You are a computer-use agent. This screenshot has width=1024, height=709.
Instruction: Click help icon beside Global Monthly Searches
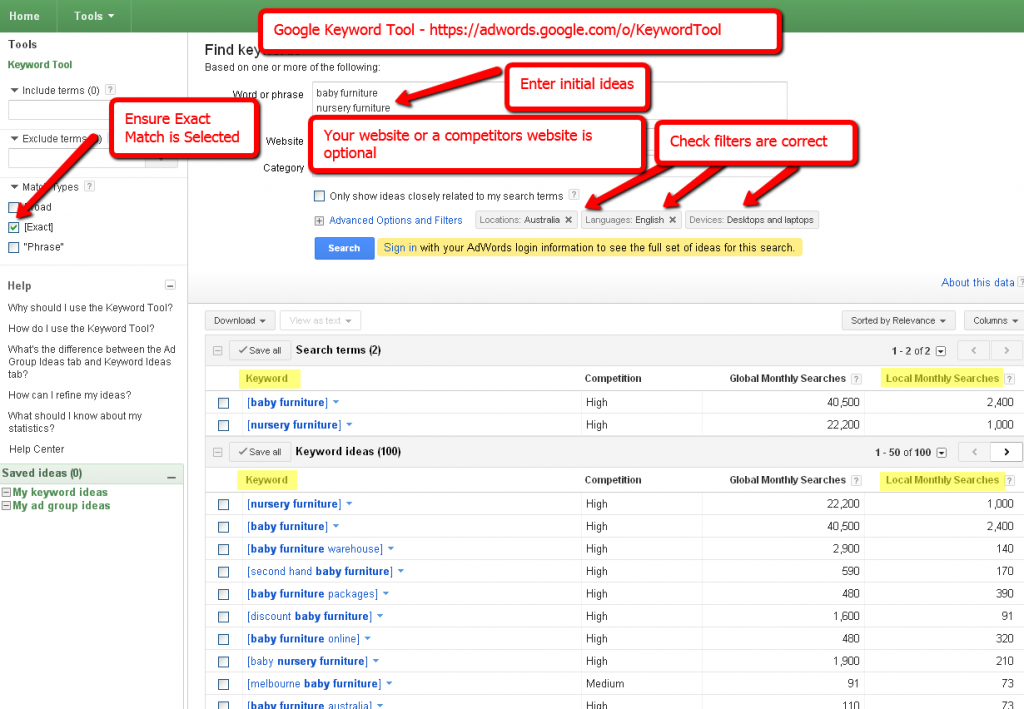pos(855,379)
